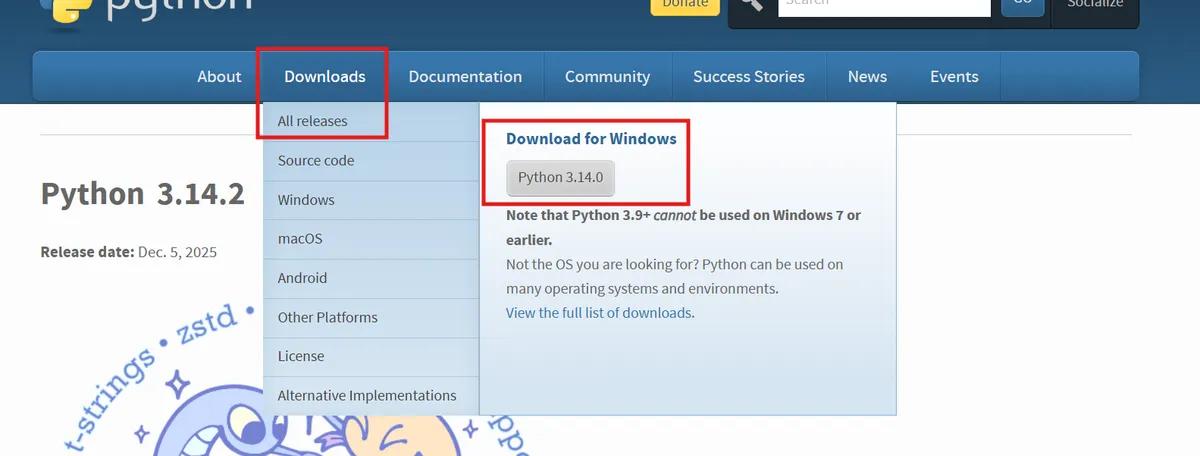The width and height of the screenshot is (1200, 456).
Task: Click the yellow Donate button
Action: tap(685, 5)
